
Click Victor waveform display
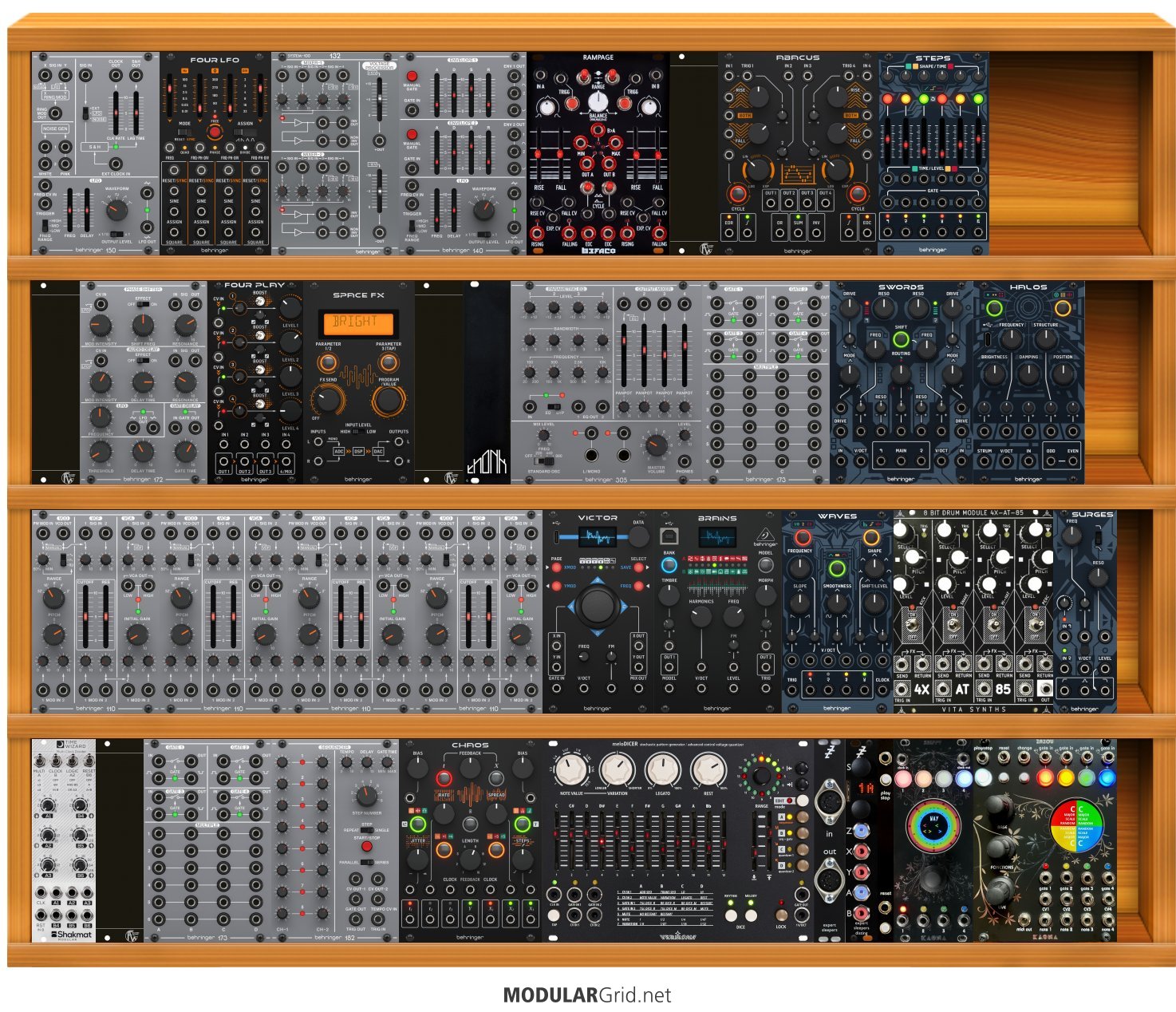(x=598, y=538)
